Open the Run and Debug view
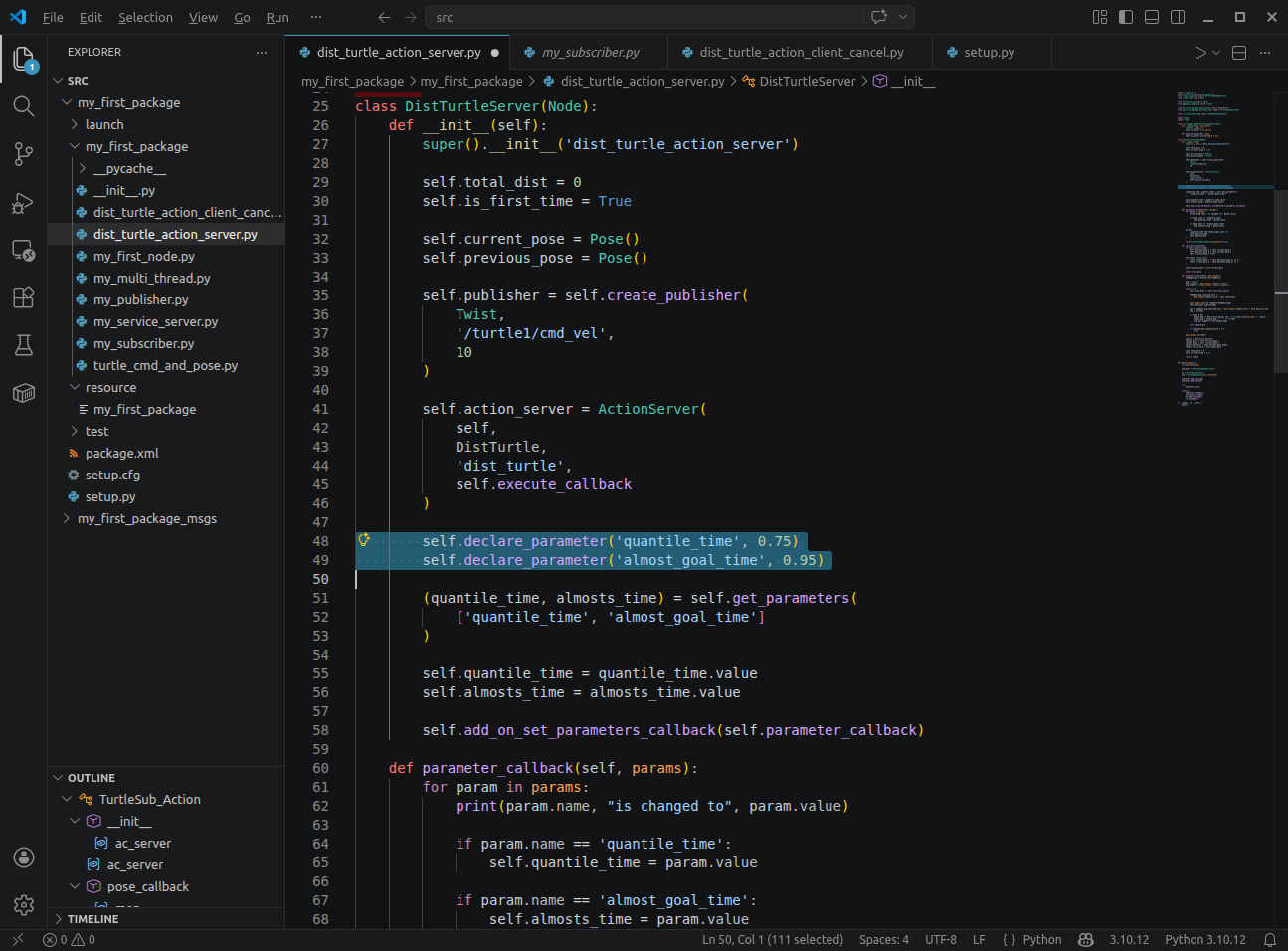1288x951 pixels. click(24, 203)
